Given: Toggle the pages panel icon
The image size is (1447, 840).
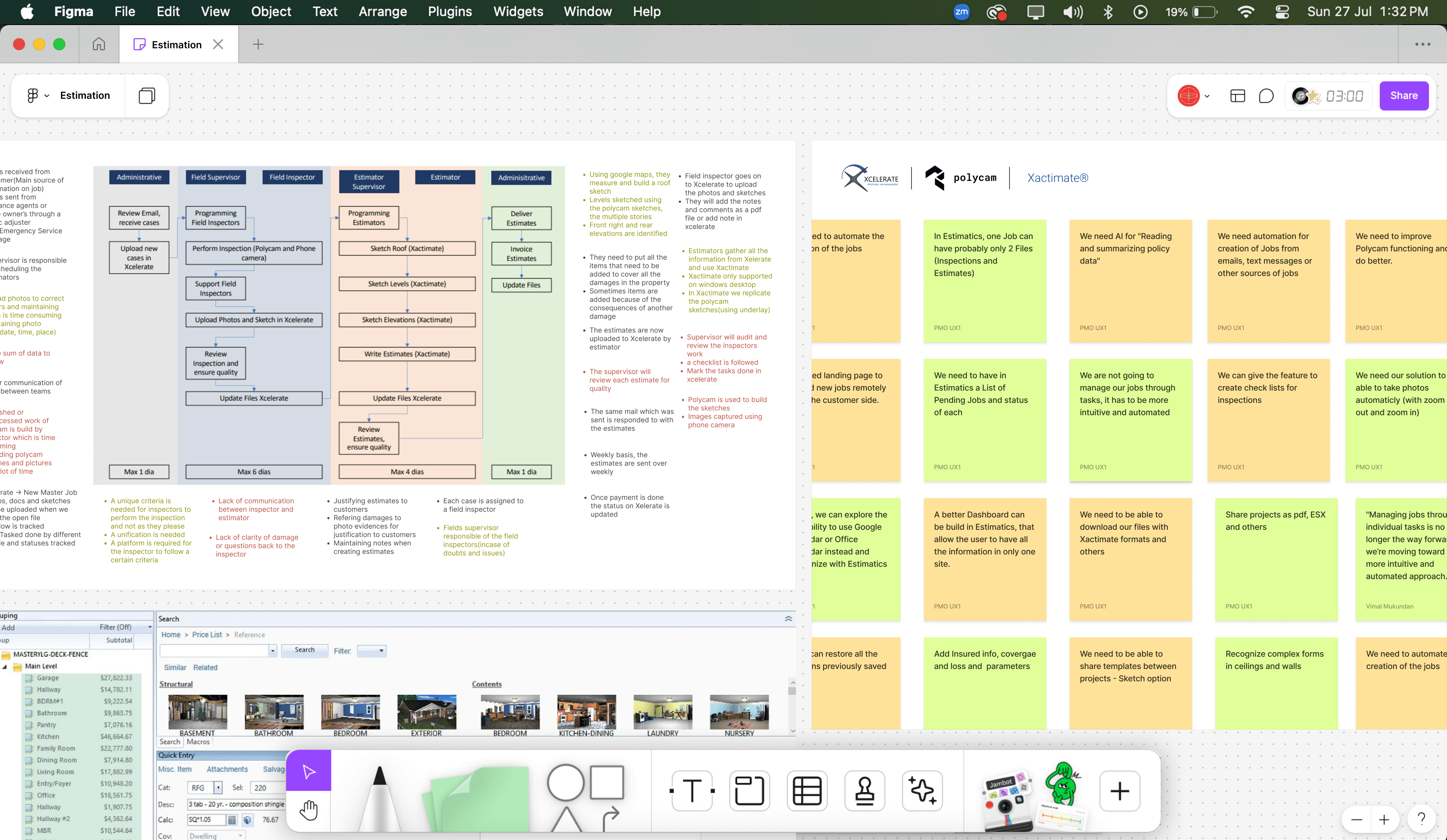Looking at the screenshot, I should point(147,95).
